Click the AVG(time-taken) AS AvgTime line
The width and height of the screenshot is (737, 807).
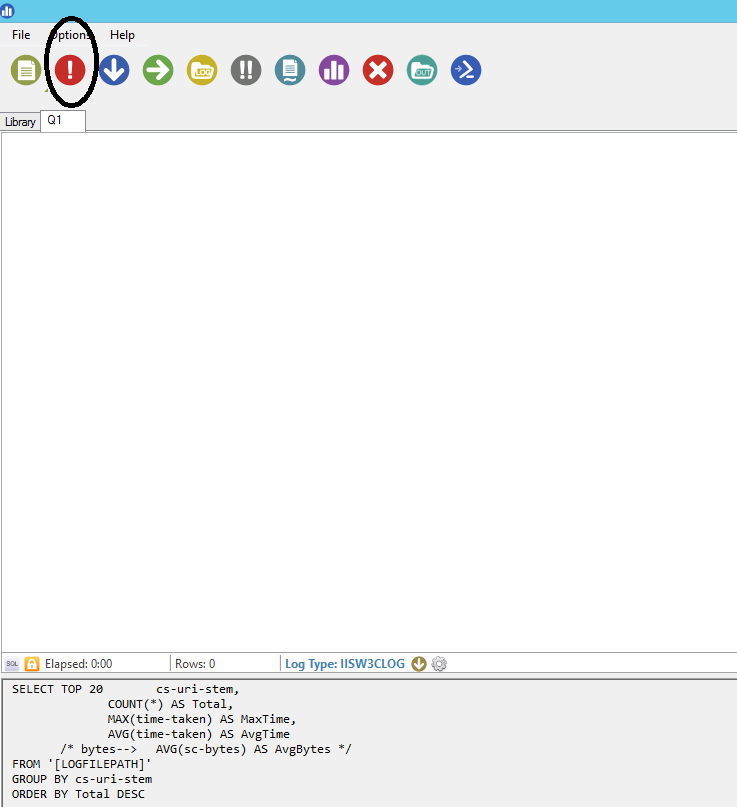[x=199, y=734]
